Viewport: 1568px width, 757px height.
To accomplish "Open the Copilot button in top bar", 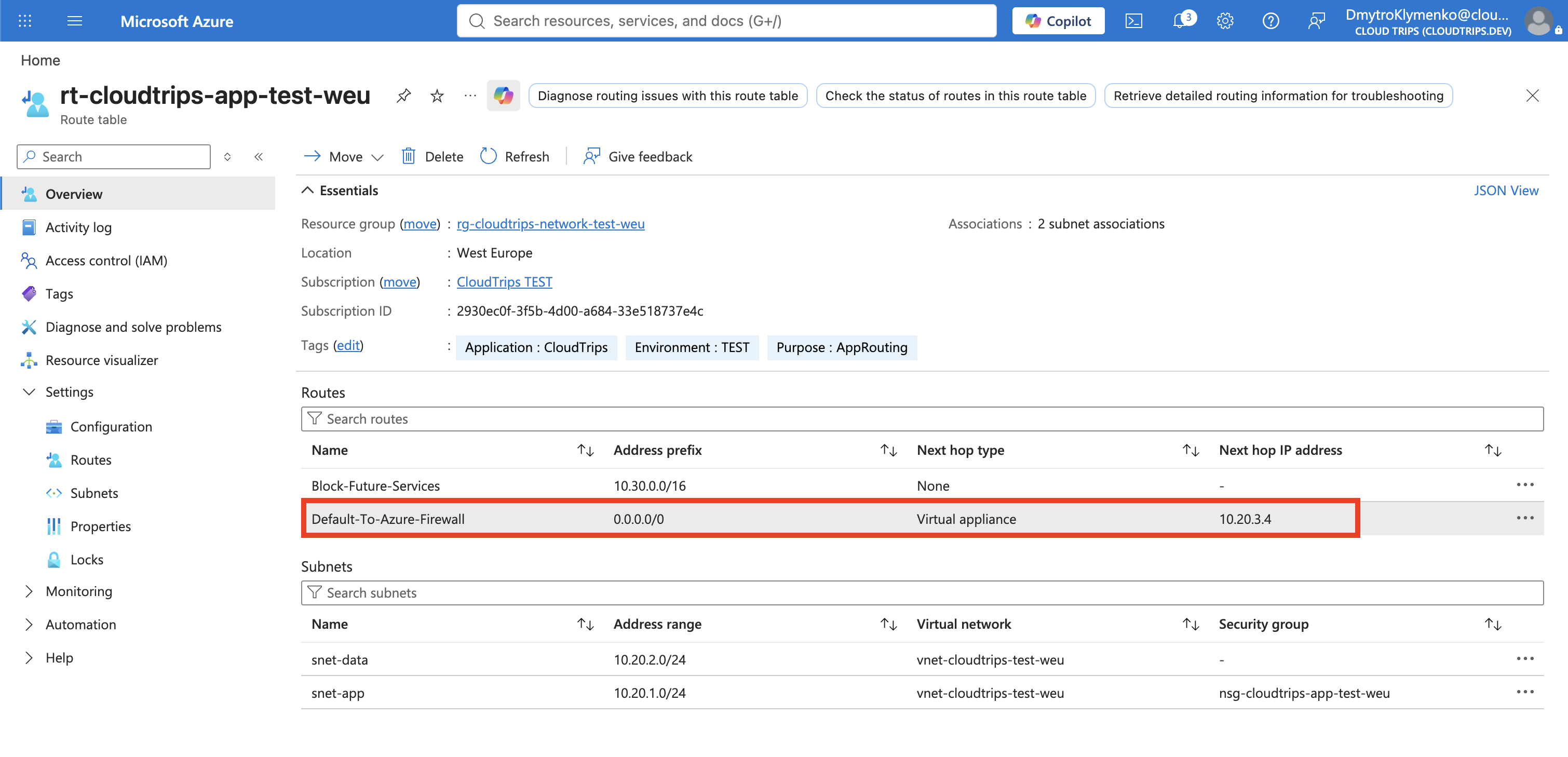I will pos(1058,21).
